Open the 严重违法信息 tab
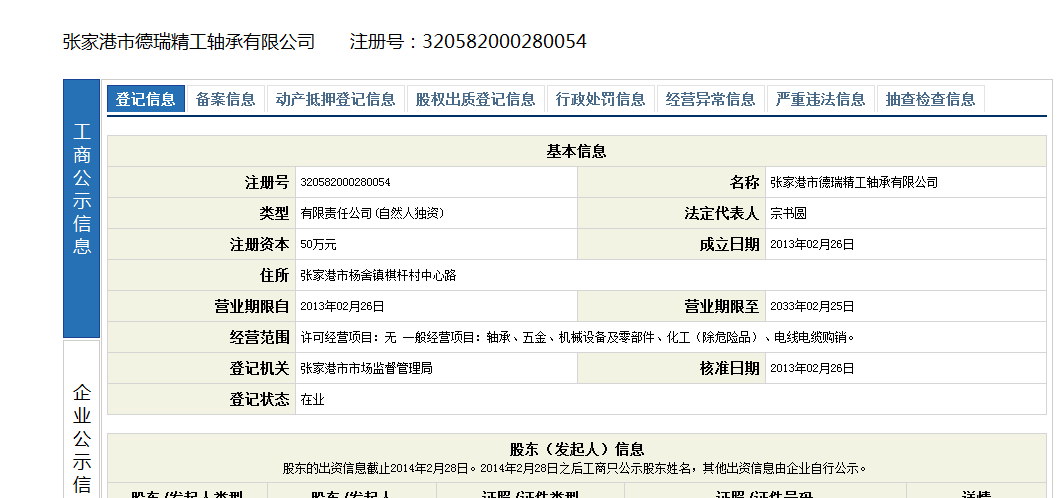The width and height of the screenshot is (1057, 498). coord(820,99)
